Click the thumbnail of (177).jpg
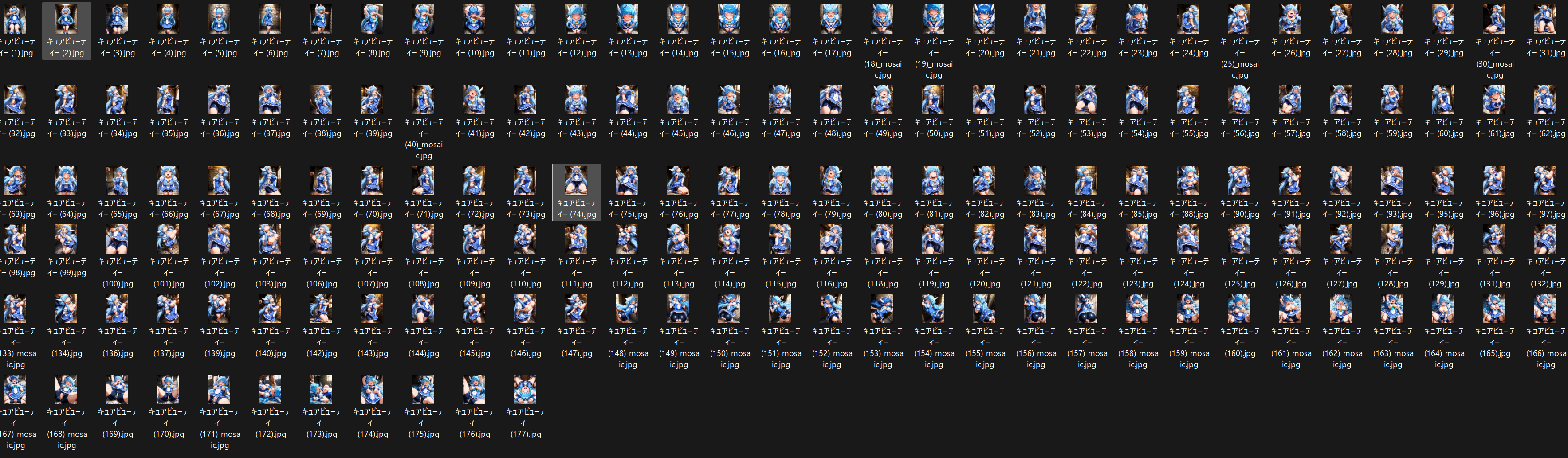This screenshot has width=1568, height=458. click(x=525, y=389)
